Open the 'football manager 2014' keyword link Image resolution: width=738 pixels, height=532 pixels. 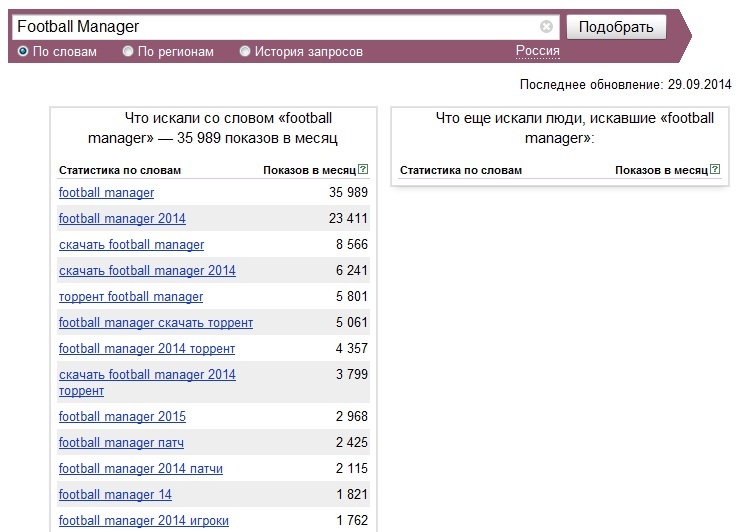tap(122, 218)
